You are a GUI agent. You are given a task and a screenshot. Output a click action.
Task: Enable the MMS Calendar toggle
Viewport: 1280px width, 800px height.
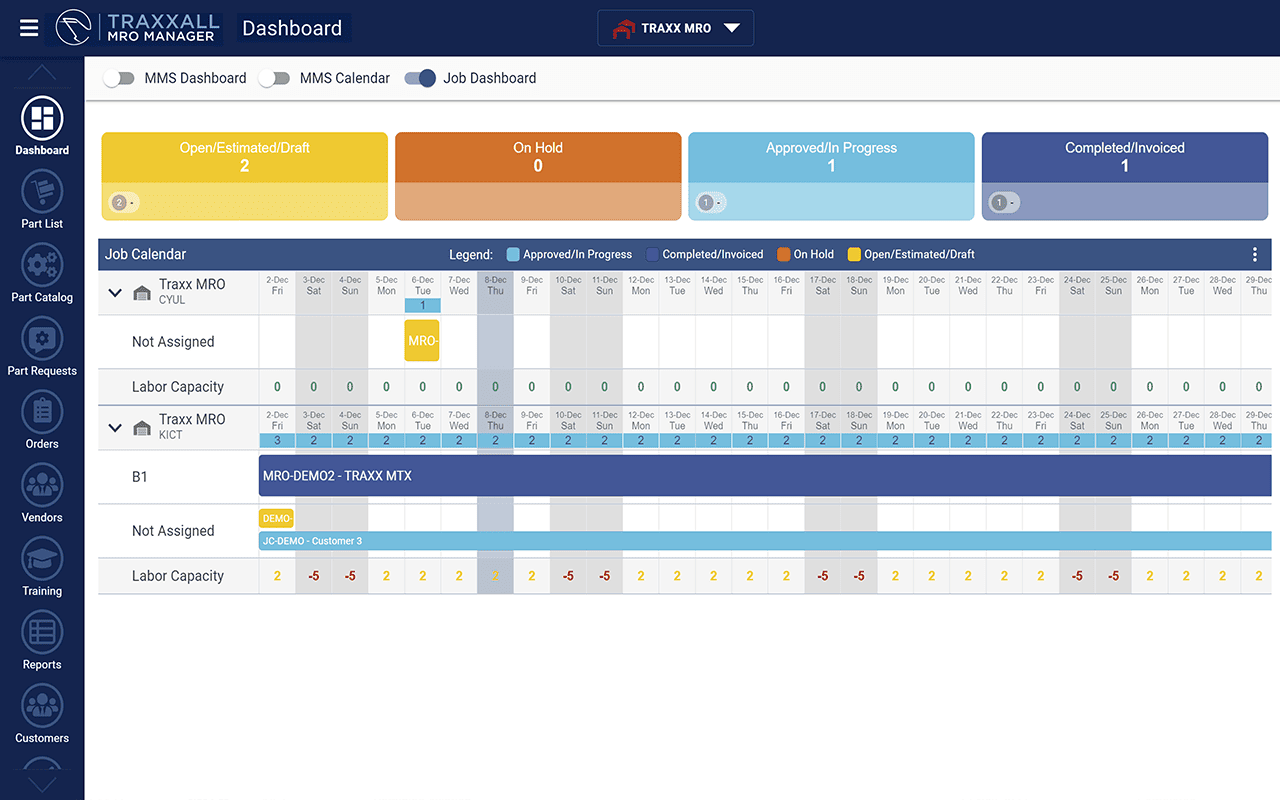[274, 78]
